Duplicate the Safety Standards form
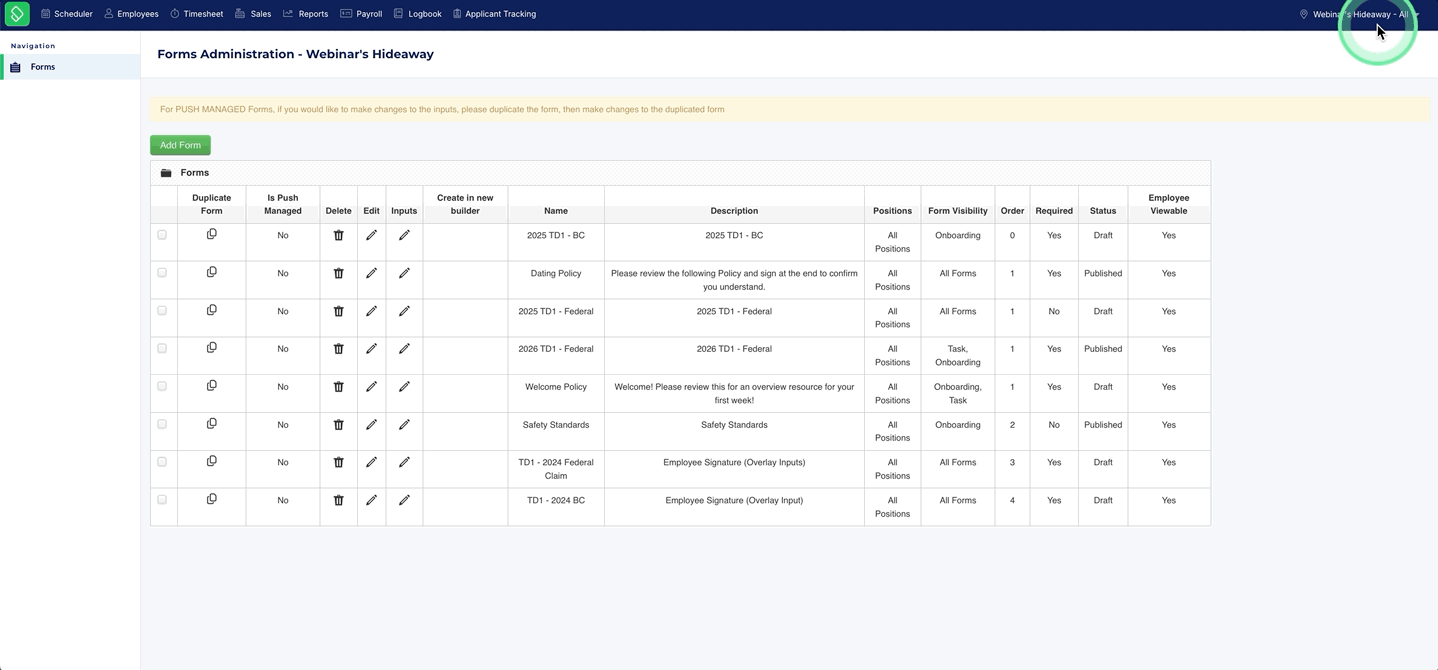Viewport: 1438px width, 670px height. (211, 424)
